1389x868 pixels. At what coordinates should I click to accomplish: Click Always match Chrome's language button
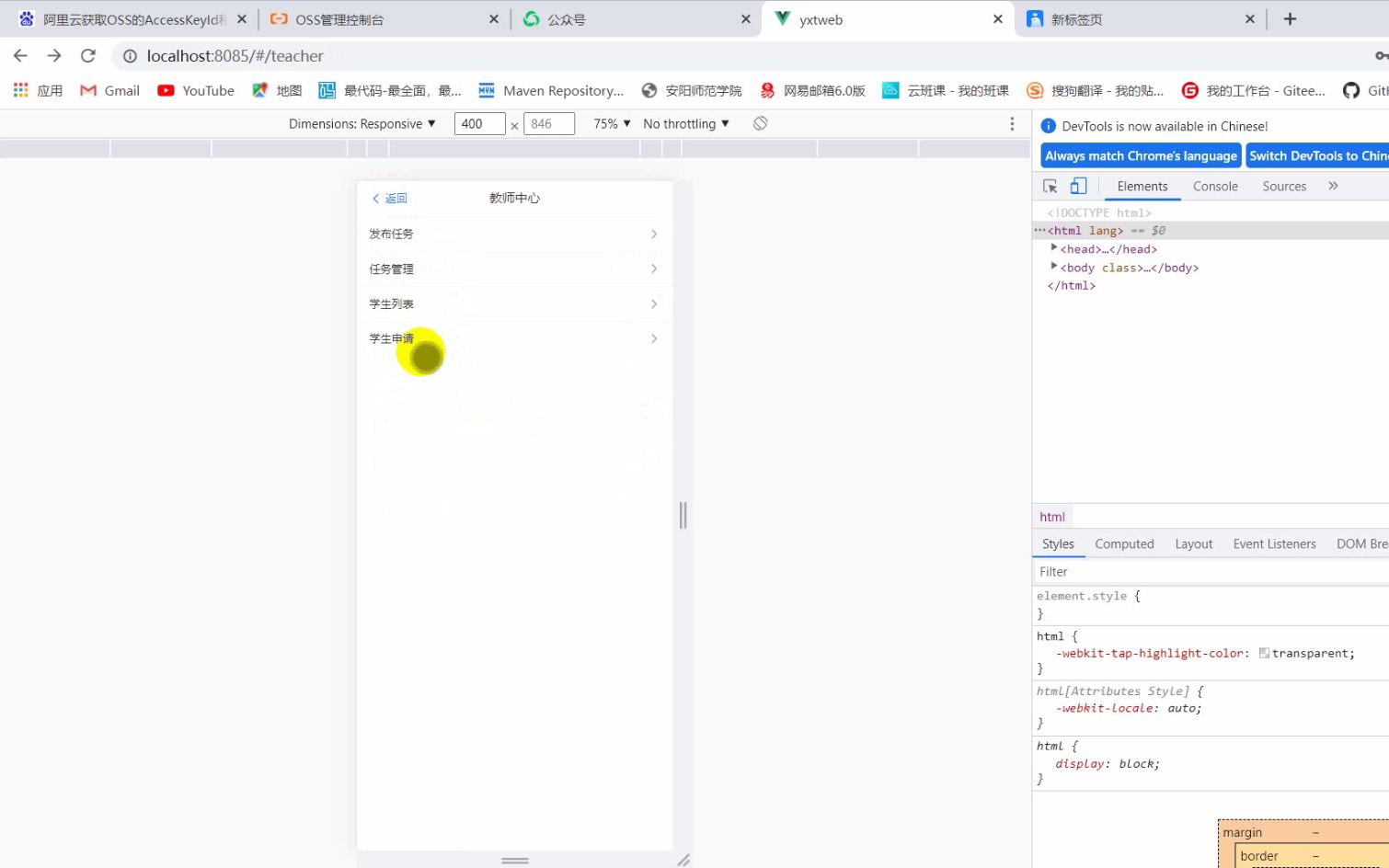(1141, 155)
